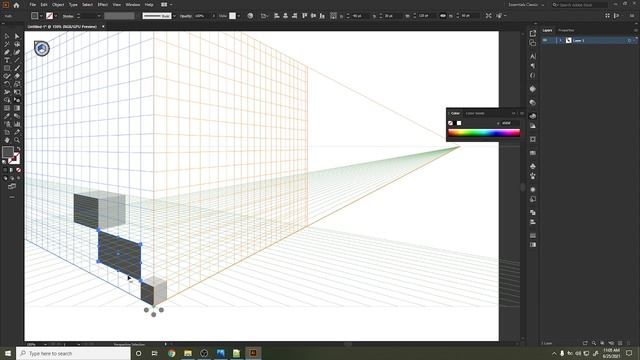The width and height of the screenshot is (640, 360).
Task: Toggle constrain width and height proportions
Action: tap(443, 16)
